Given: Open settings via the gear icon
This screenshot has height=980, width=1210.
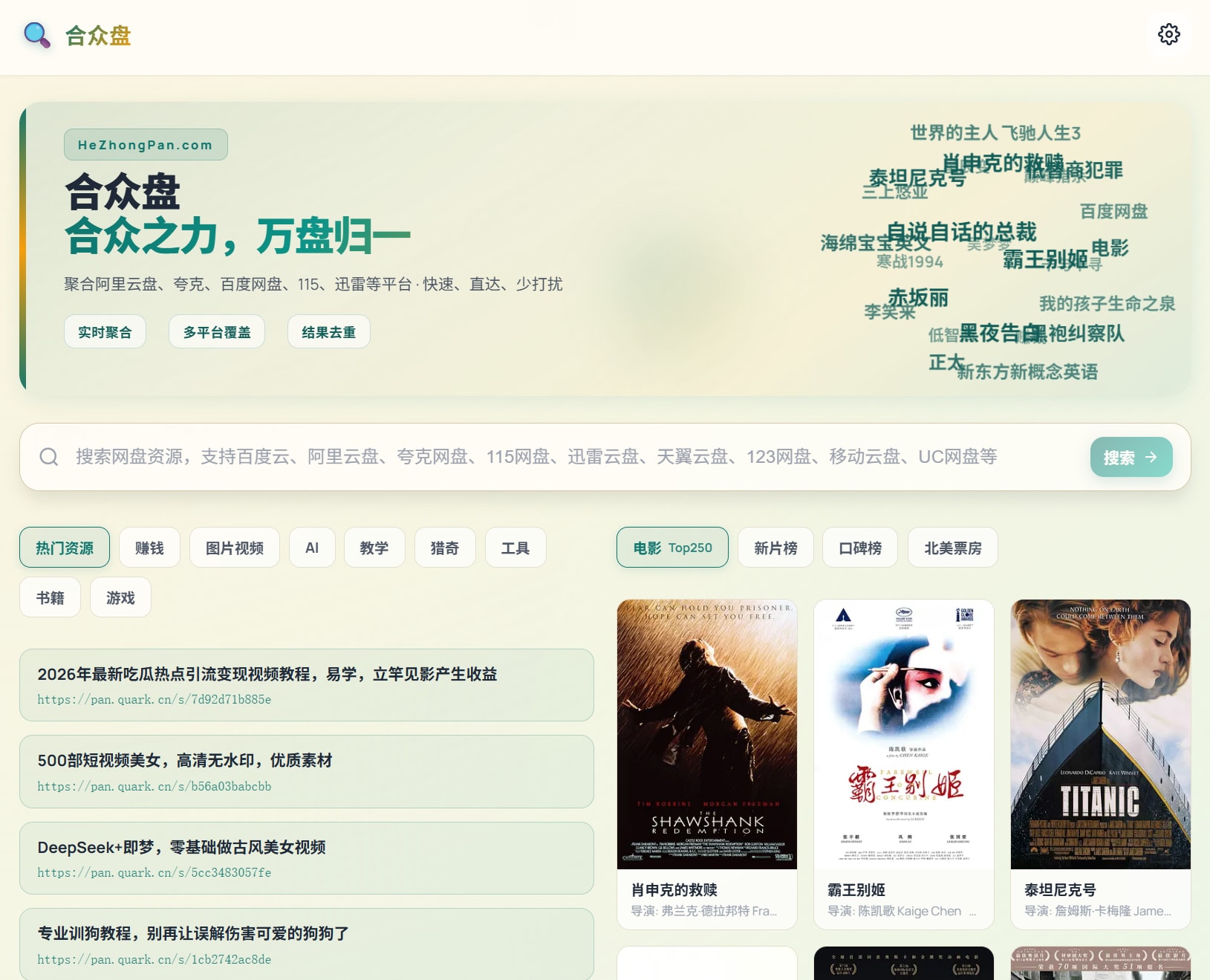Looking at the screenshot, I should [1169, 34].
